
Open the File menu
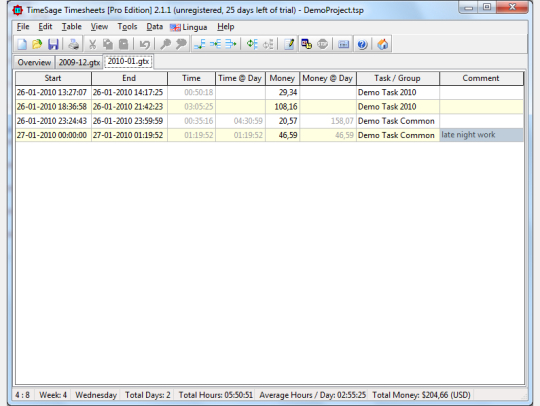(x=23, y=27)
